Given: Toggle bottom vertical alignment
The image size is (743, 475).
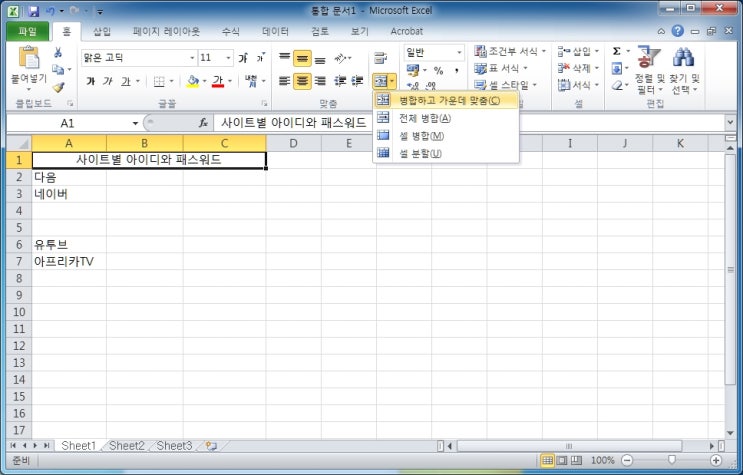Looking at the screenshot, I should 320,59.
